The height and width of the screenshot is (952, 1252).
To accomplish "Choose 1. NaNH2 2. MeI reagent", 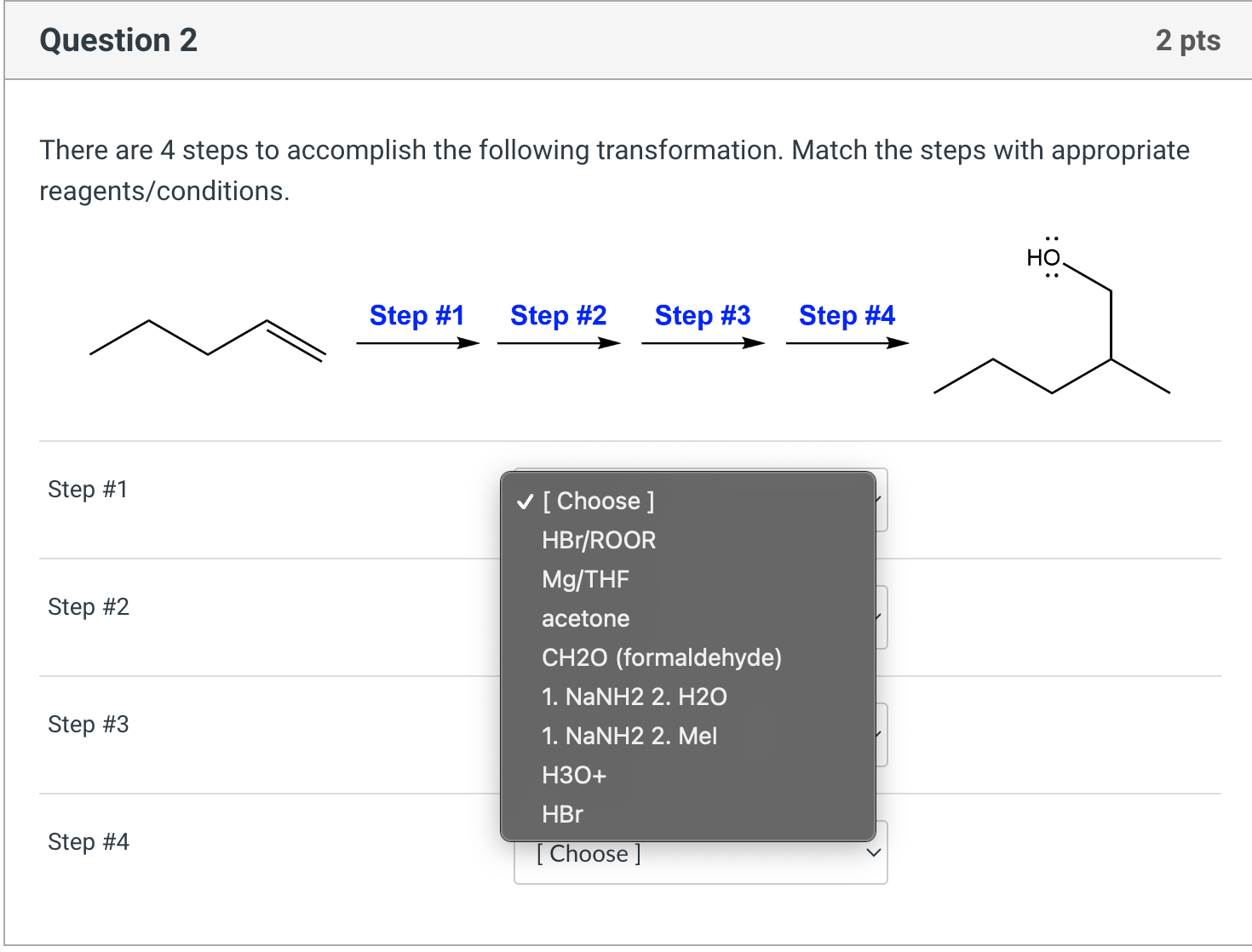I will pyautogui.click(x=629, y=736).
